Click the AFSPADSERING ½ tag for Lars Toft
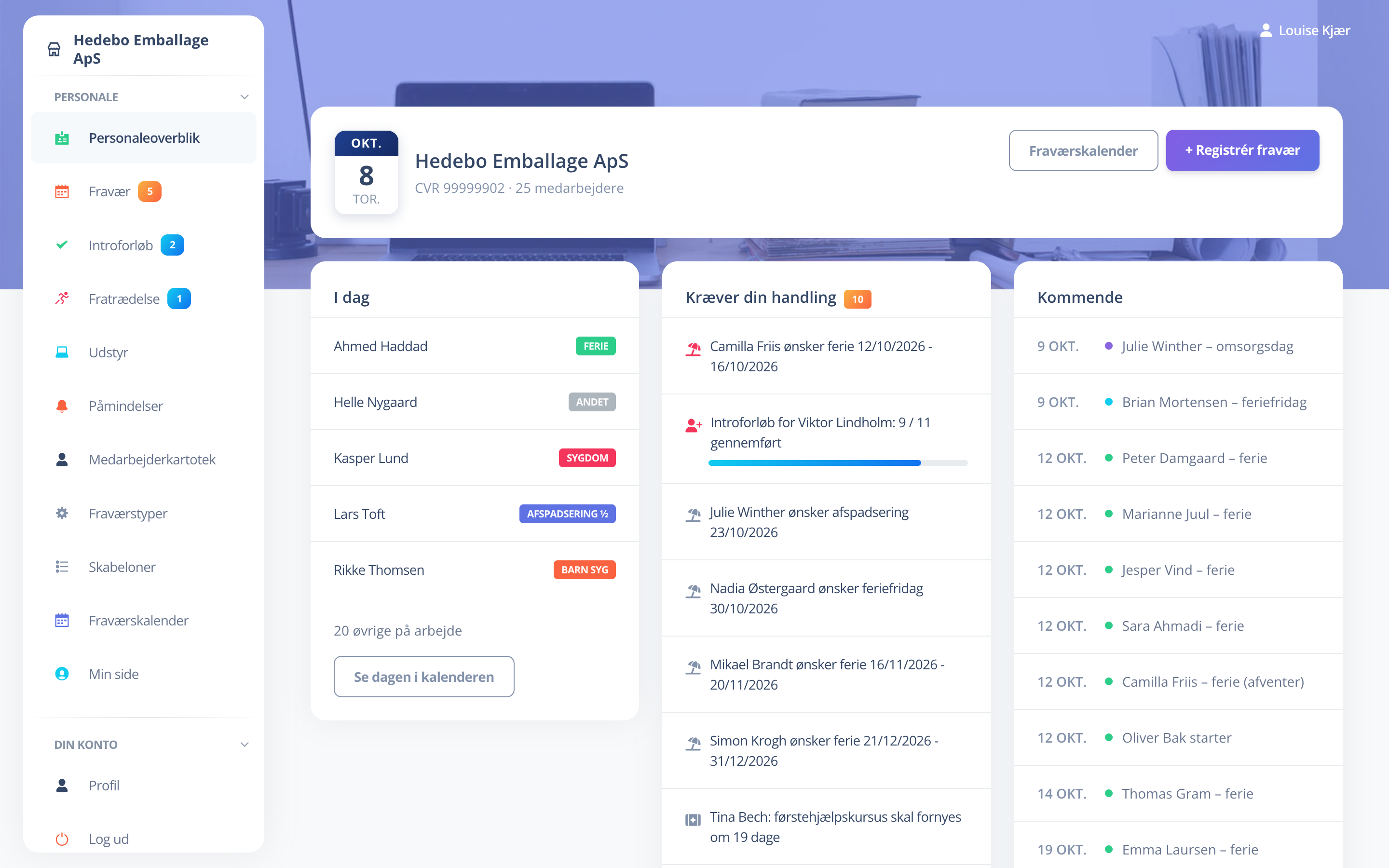Image resolution: width=1389 pixels, height=868 pixels. coord(567,514)
